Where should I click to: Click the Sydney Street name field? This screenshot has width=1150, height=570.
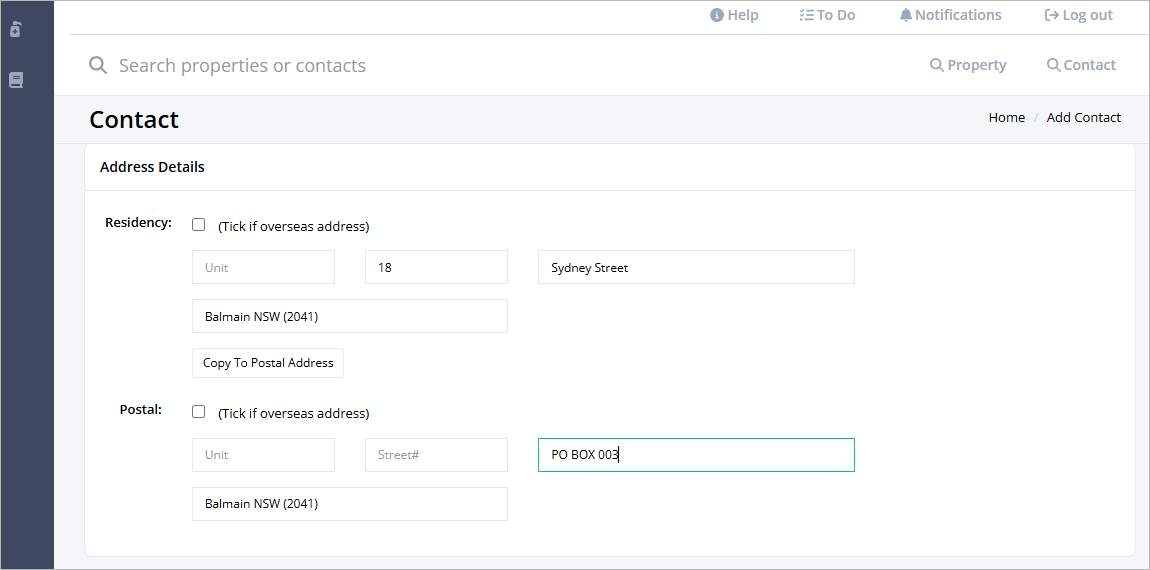pos(696,267)
